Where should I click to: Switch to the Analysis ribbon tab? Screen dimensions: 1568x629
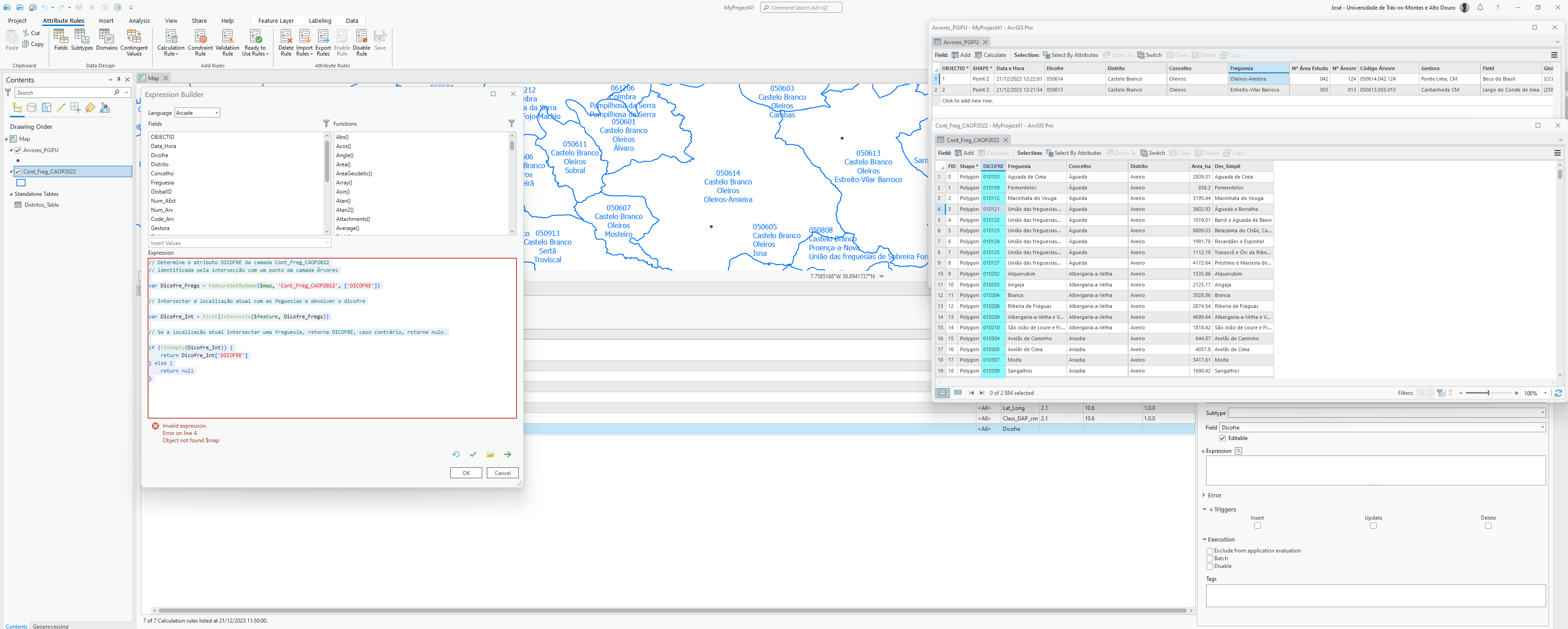[139, 20]
